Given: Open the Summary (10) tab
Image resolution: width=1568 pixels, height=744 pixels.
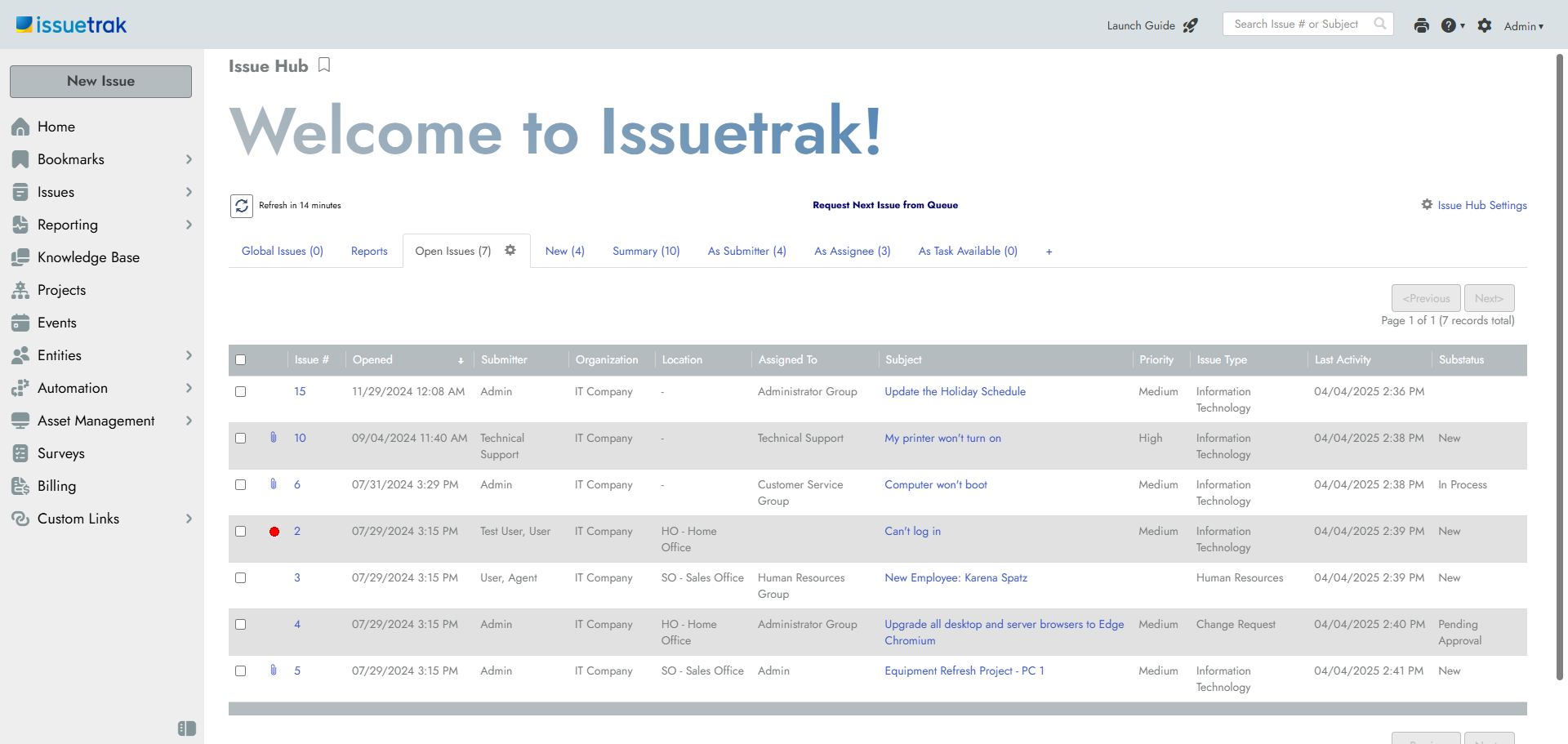Looking at the screenshot, I should click(646, 251).
